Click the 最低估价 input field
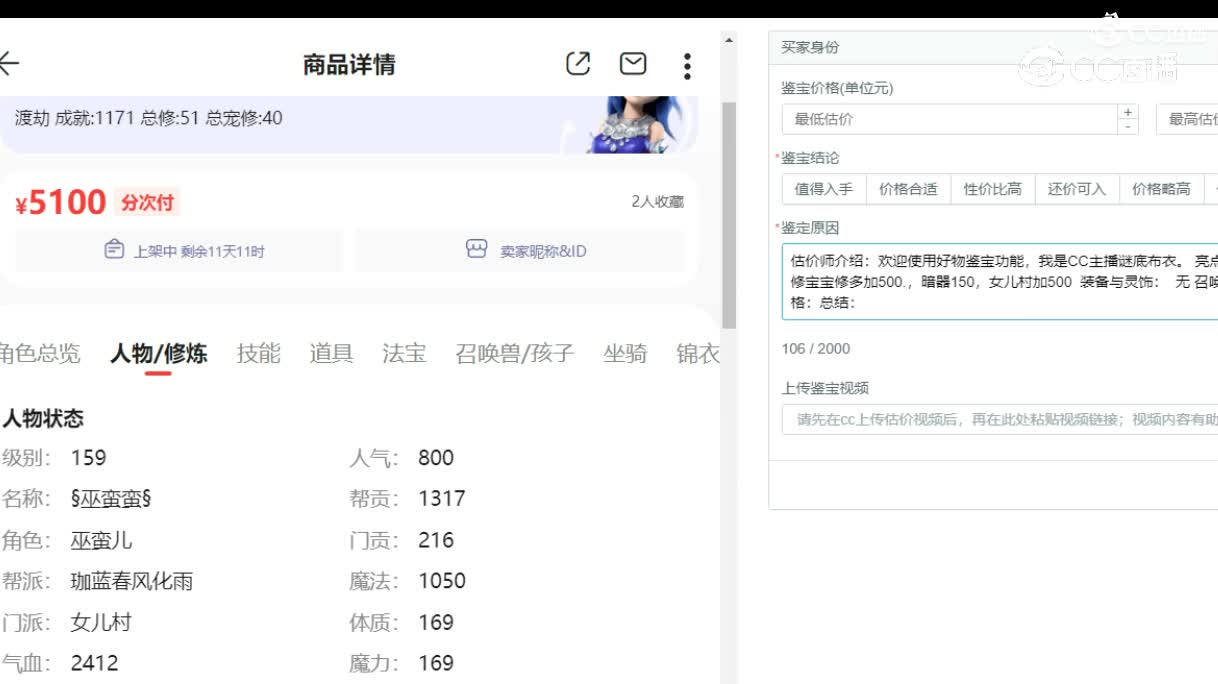 tap(940, 117)
